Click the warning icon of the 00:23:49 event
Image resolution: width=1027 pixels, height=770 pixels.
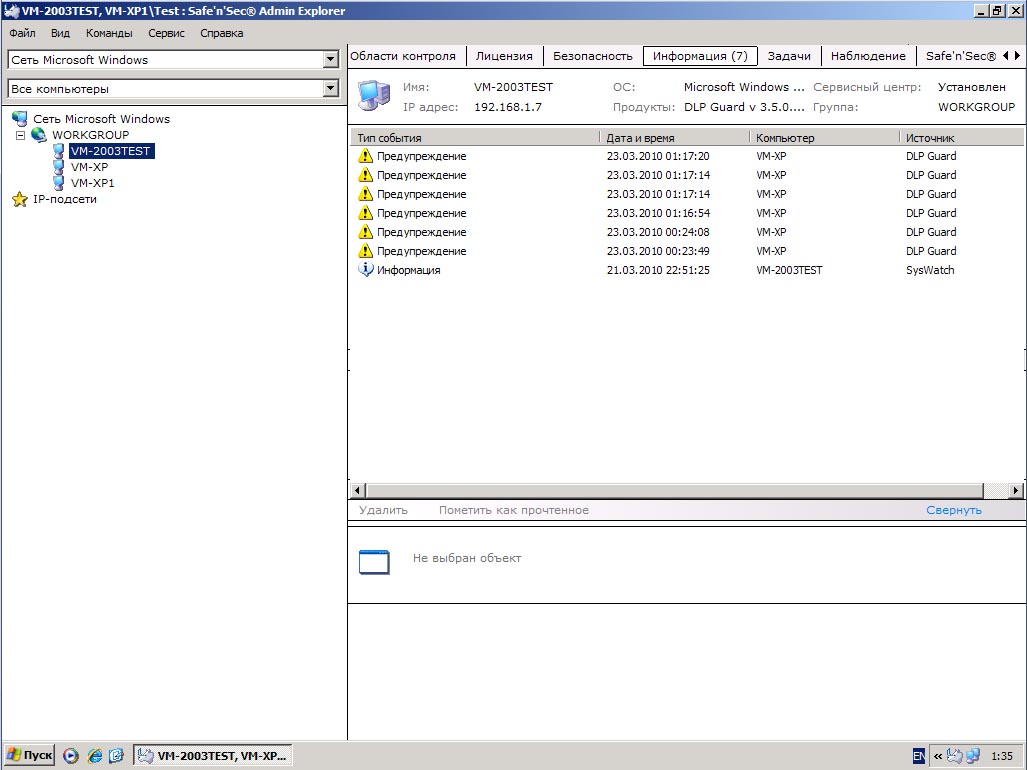tap(365, 251)
